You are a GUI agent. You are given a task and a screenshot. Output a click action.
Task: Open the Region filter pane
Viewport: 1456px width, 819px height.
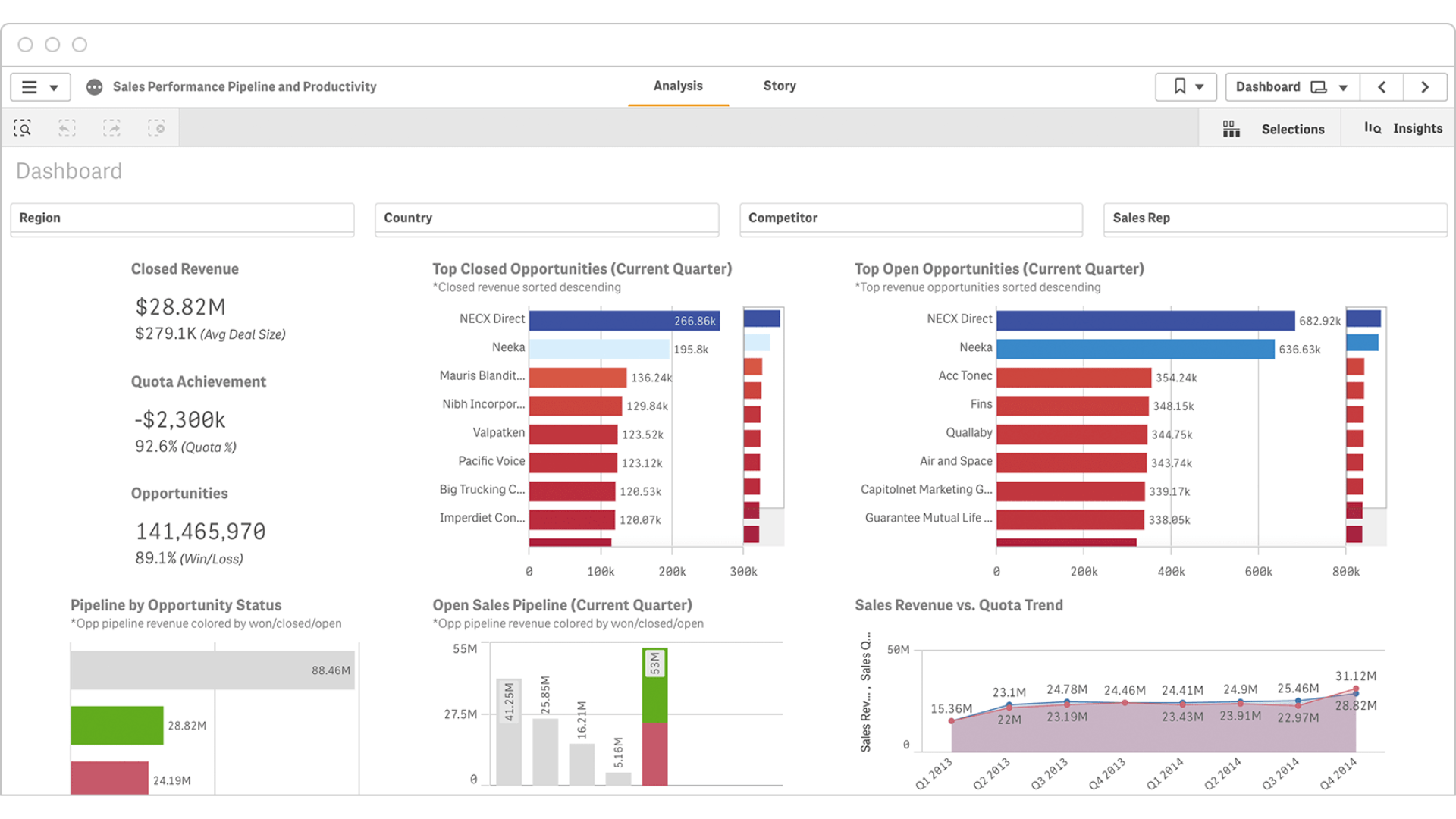click(x=182, y=218)
